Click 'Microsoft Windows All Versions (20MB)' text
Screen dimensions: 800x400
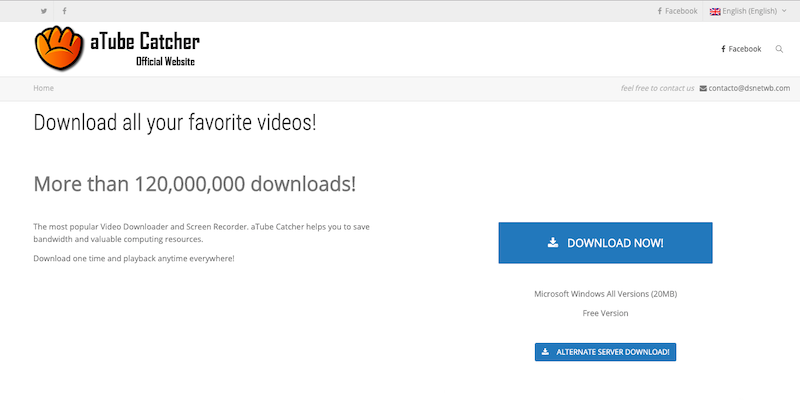605,294
